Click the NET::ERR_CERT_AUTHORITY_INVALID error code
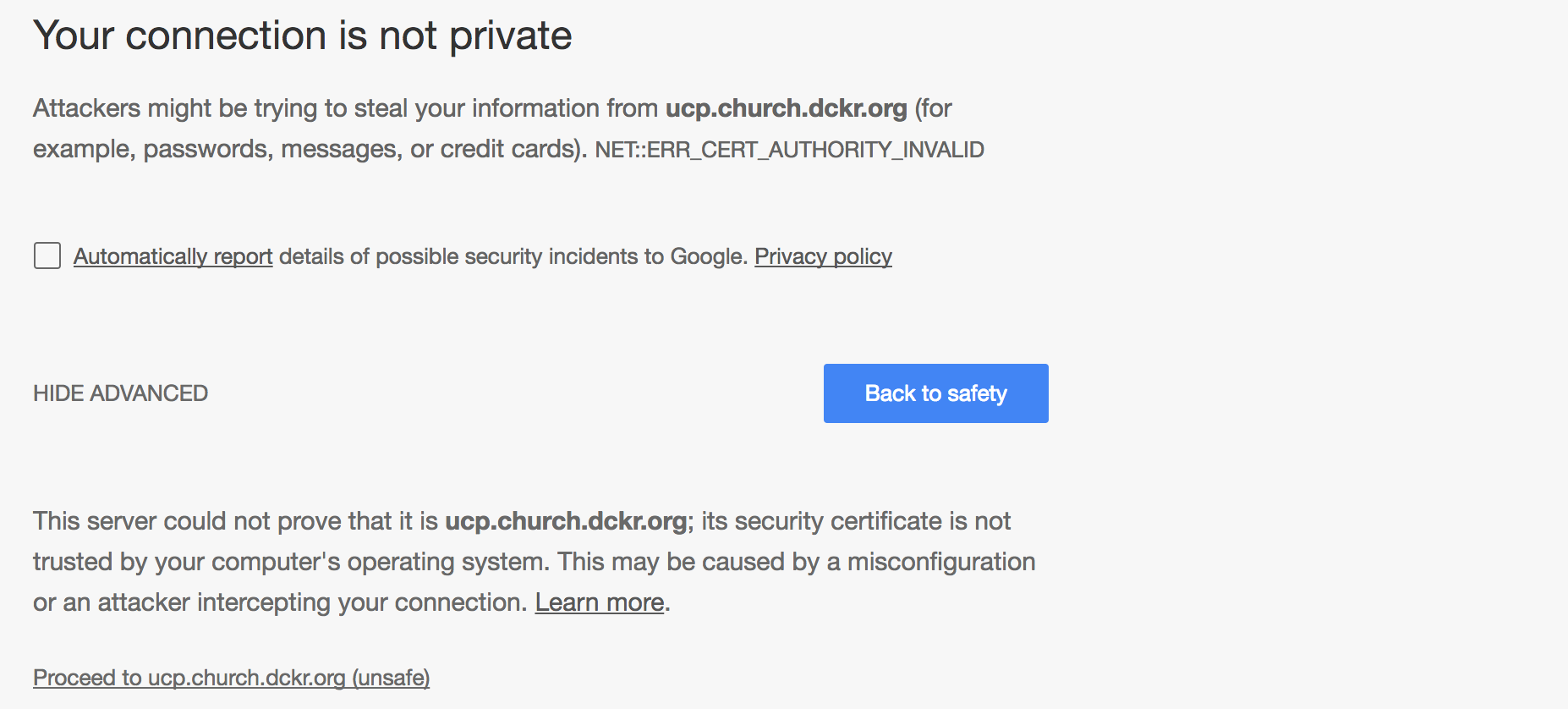The image size is (1568, 709). pyautogui.click(x=789, y=150)
